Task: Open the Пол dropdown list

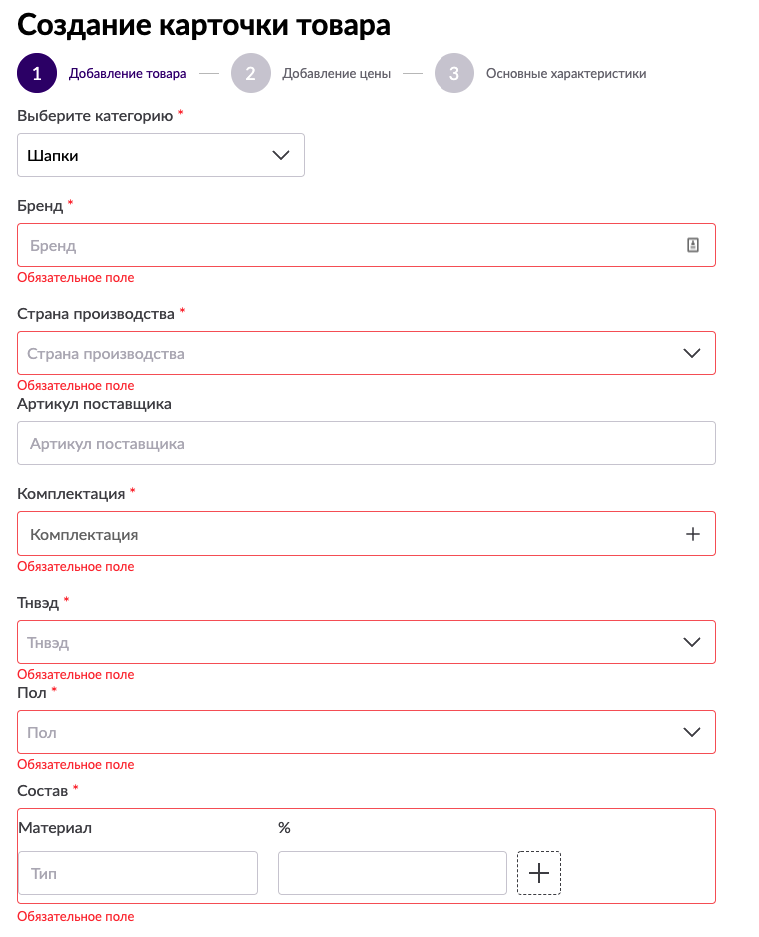Action: 366,732
